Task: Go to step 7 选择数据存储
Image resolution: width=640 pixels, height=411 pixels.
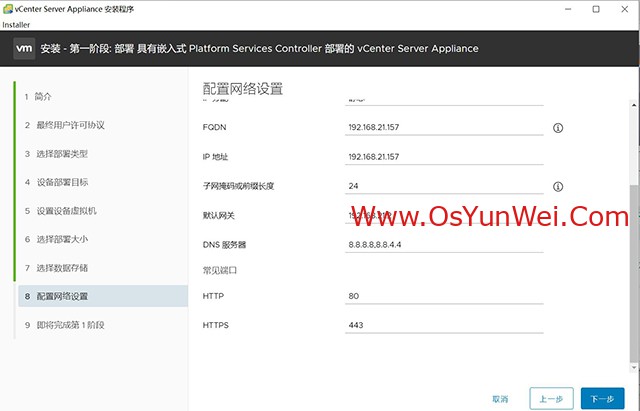Action: click(56, 268)
